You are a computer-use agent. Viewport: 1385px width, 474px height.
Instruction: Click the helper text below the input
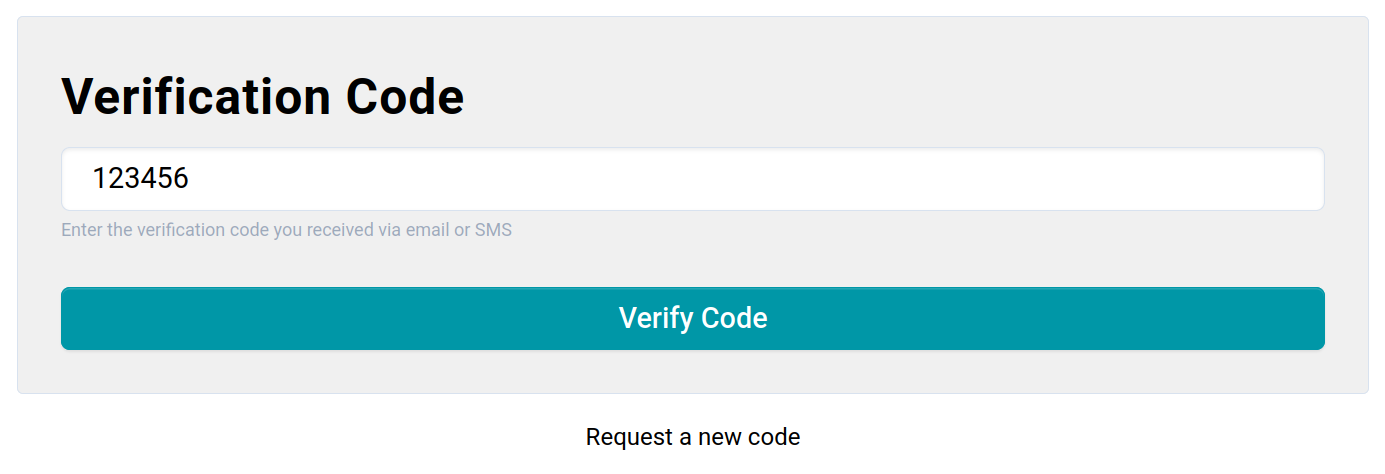coord(286,230)
